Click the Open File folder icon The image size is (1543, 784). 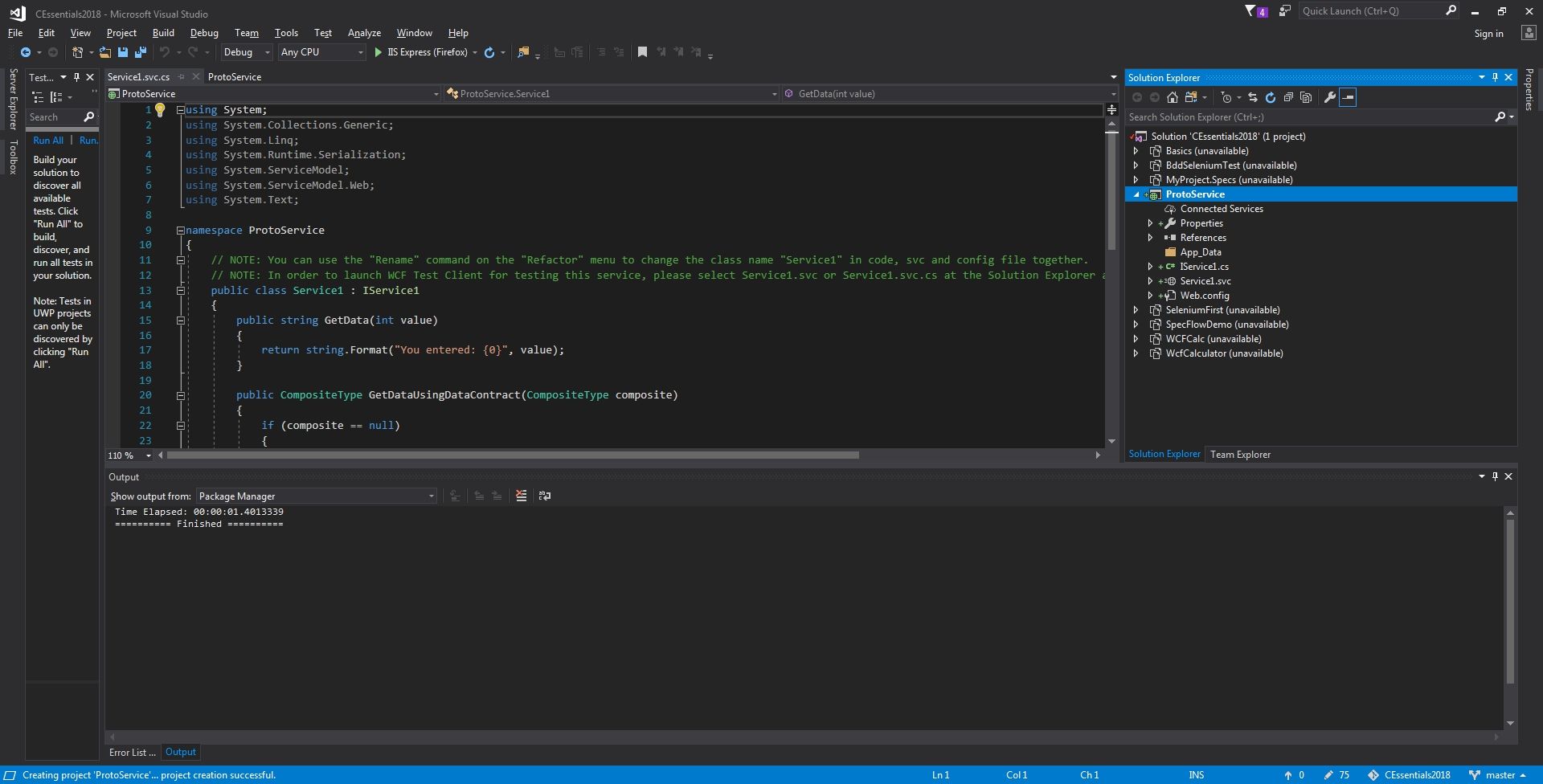pyautogui.click(x=105, y=52)
